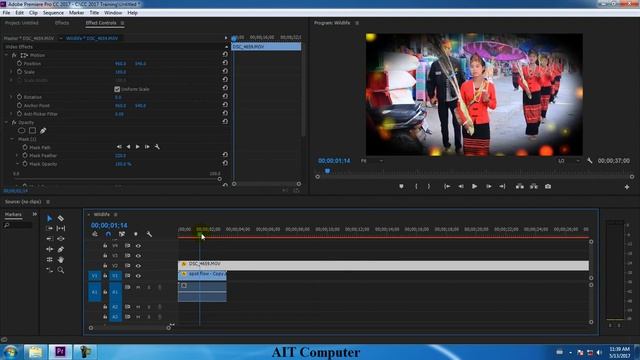Go to In point in Program monitor

pos(447,187)
